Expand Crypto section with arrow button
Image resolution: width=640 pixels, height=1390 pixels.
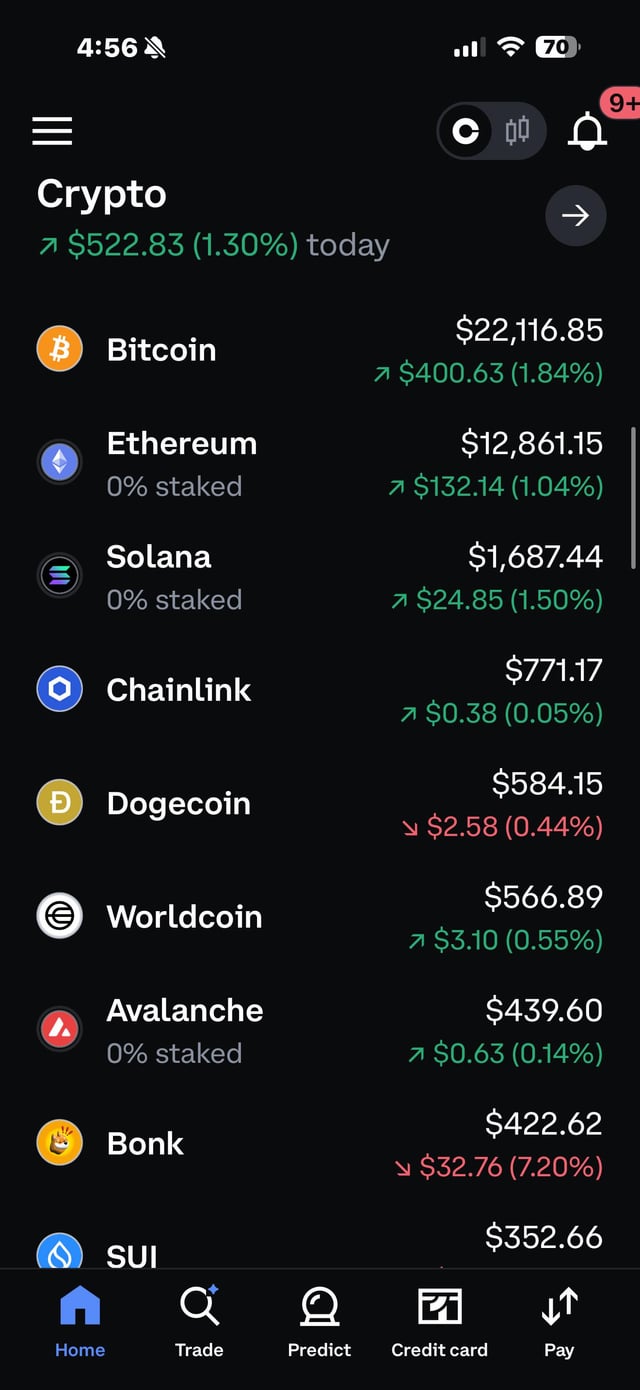pyautogui.click(x=575, y=215)
